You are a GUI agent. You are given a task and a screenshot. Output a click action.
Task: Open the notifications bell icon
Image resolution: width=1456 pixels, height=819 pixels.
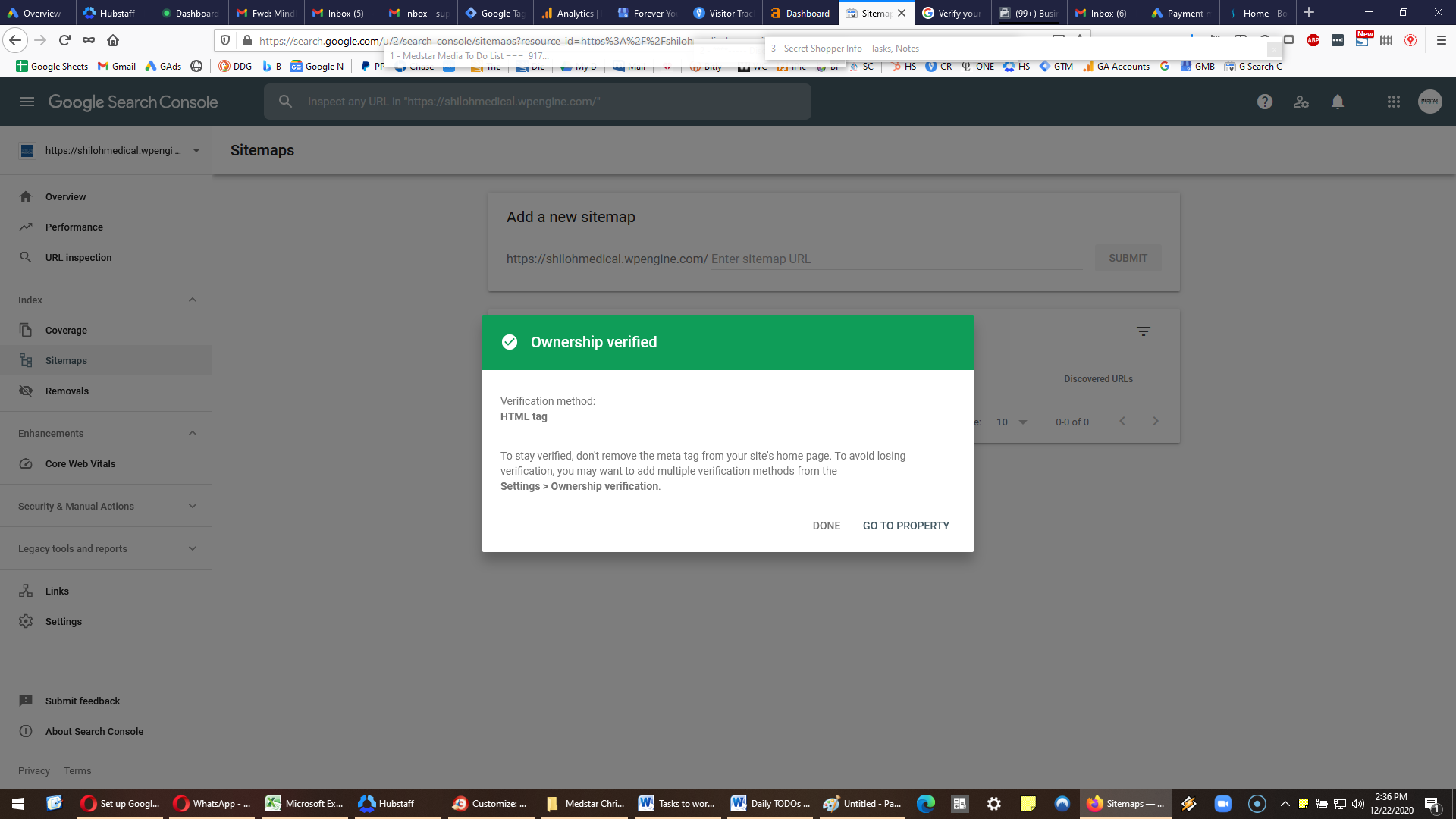click(1338, 102)
